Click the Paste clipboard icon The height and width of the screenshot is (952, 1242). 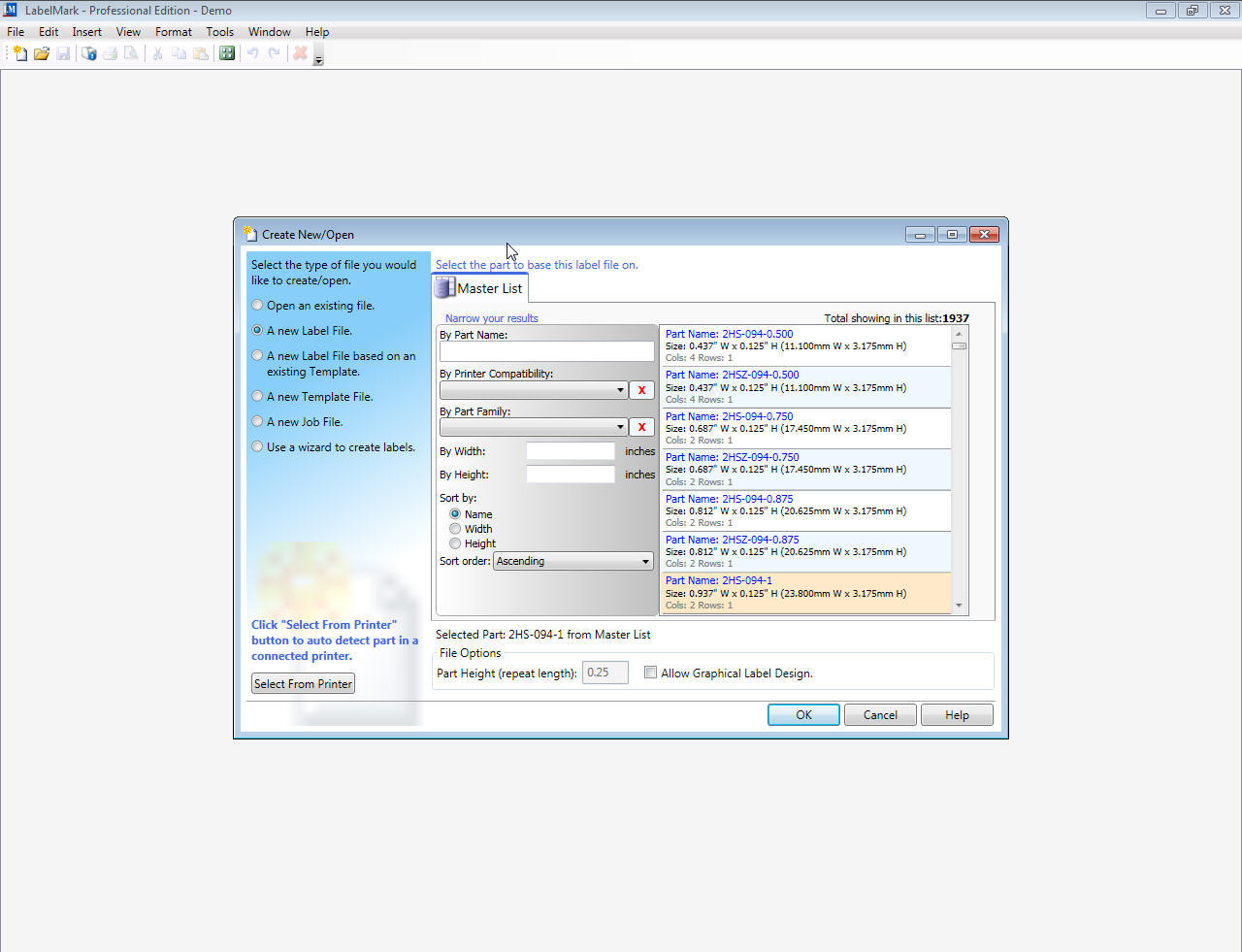point(201,53)
